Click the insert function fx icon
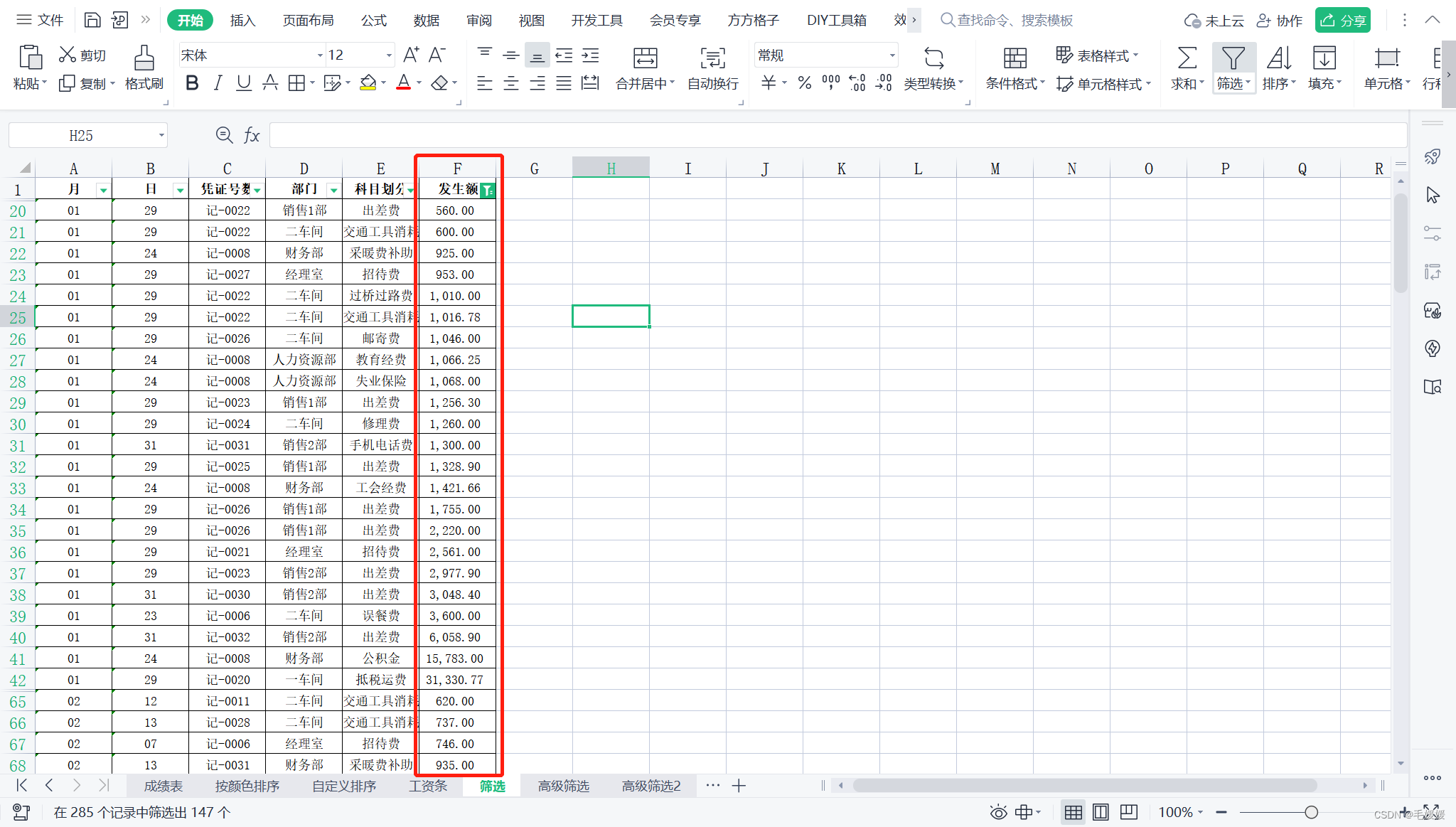Screen dimensions: 1456x827 coord(252,135)
